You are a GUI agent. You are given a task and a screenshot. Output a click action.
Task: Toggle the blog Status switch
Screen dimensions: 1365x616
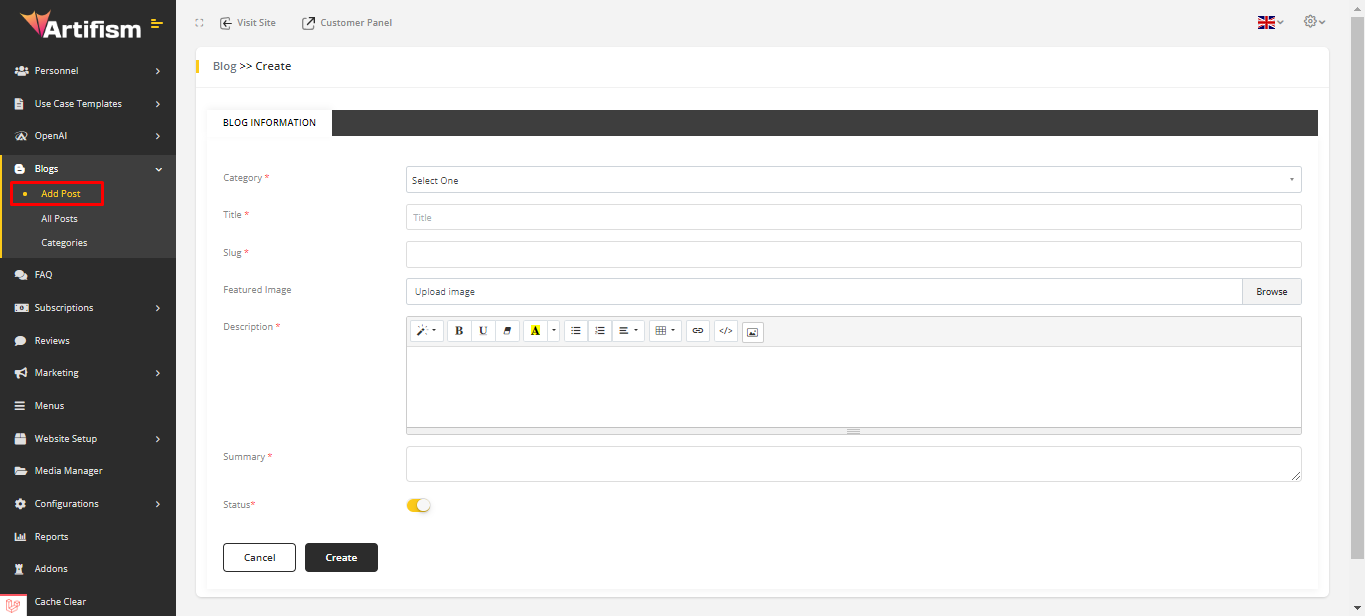pos(418,505)
